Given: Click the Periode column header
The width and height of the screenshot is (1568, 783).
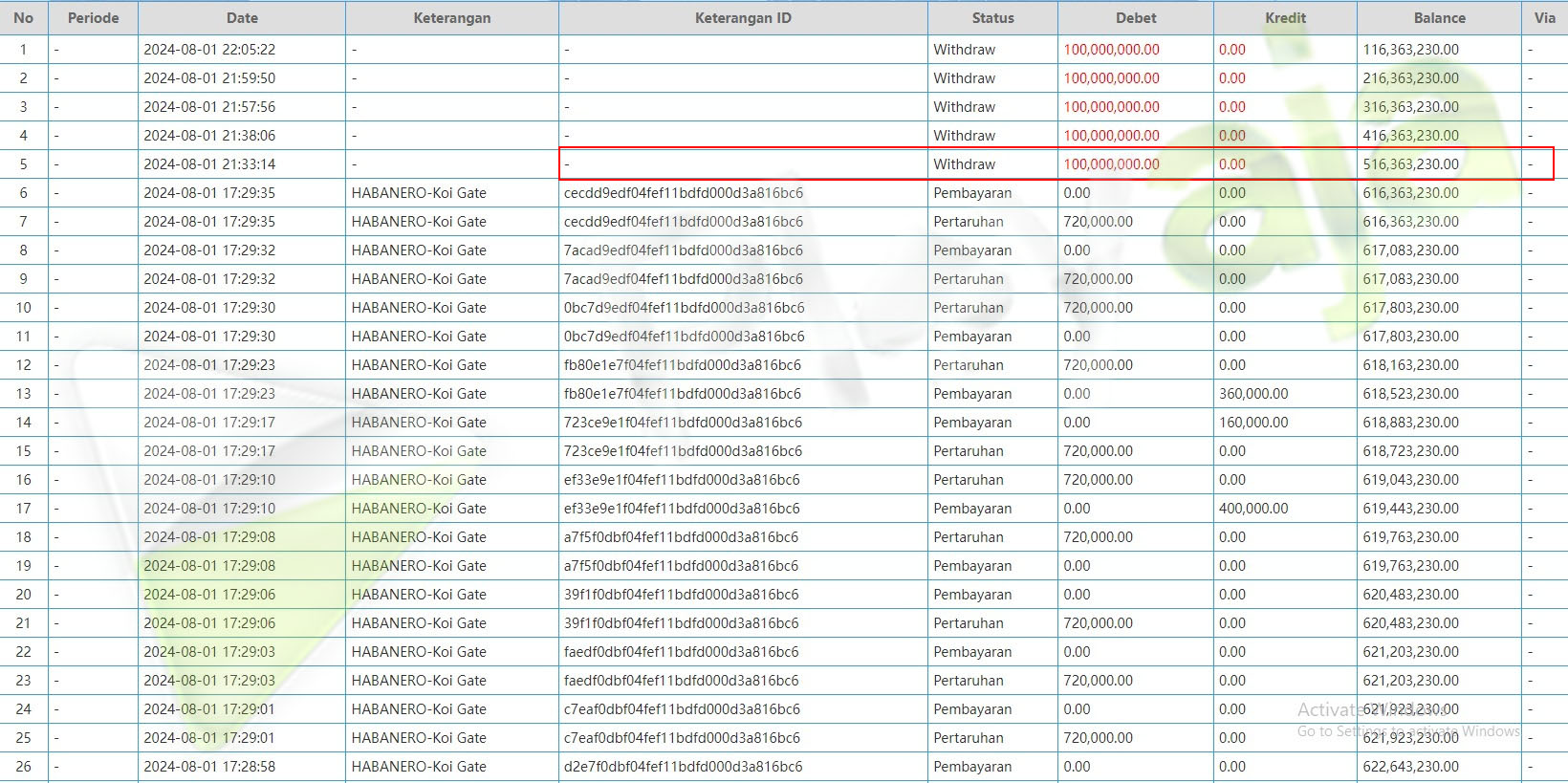Looking at the screenshot, I should coord(93,18).
